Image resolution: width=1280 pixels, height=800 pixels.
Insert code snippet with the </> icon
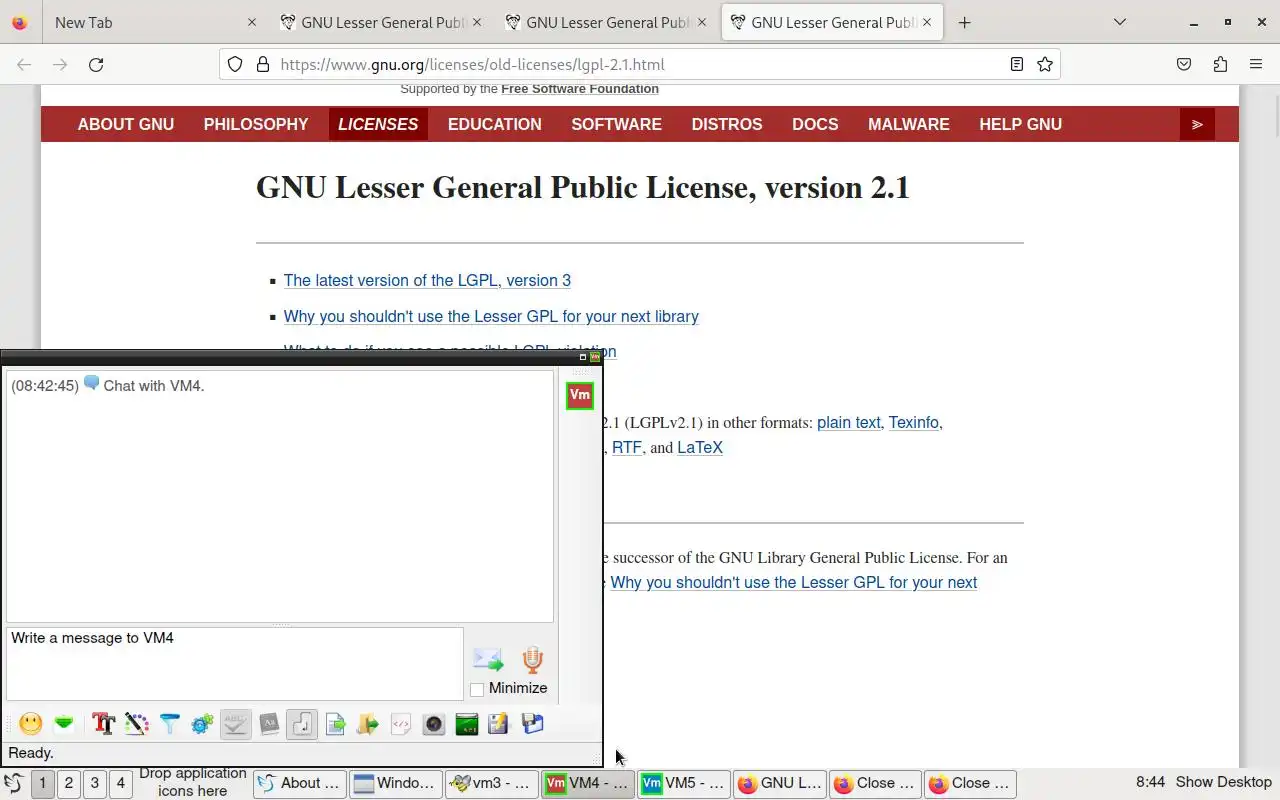[401, 724]
